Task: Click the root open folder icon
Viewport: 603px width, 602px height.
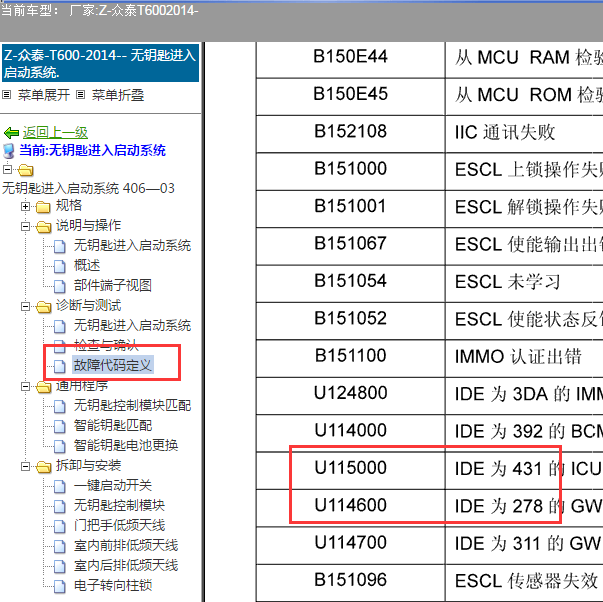Action: (x=25, y=170)
